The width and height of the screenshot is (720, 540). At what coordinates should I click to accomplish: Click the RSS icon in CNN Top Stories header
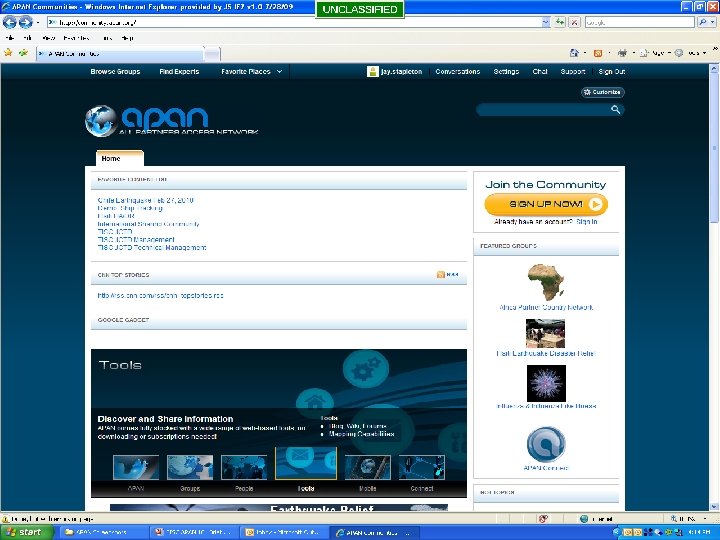[441, 275]
